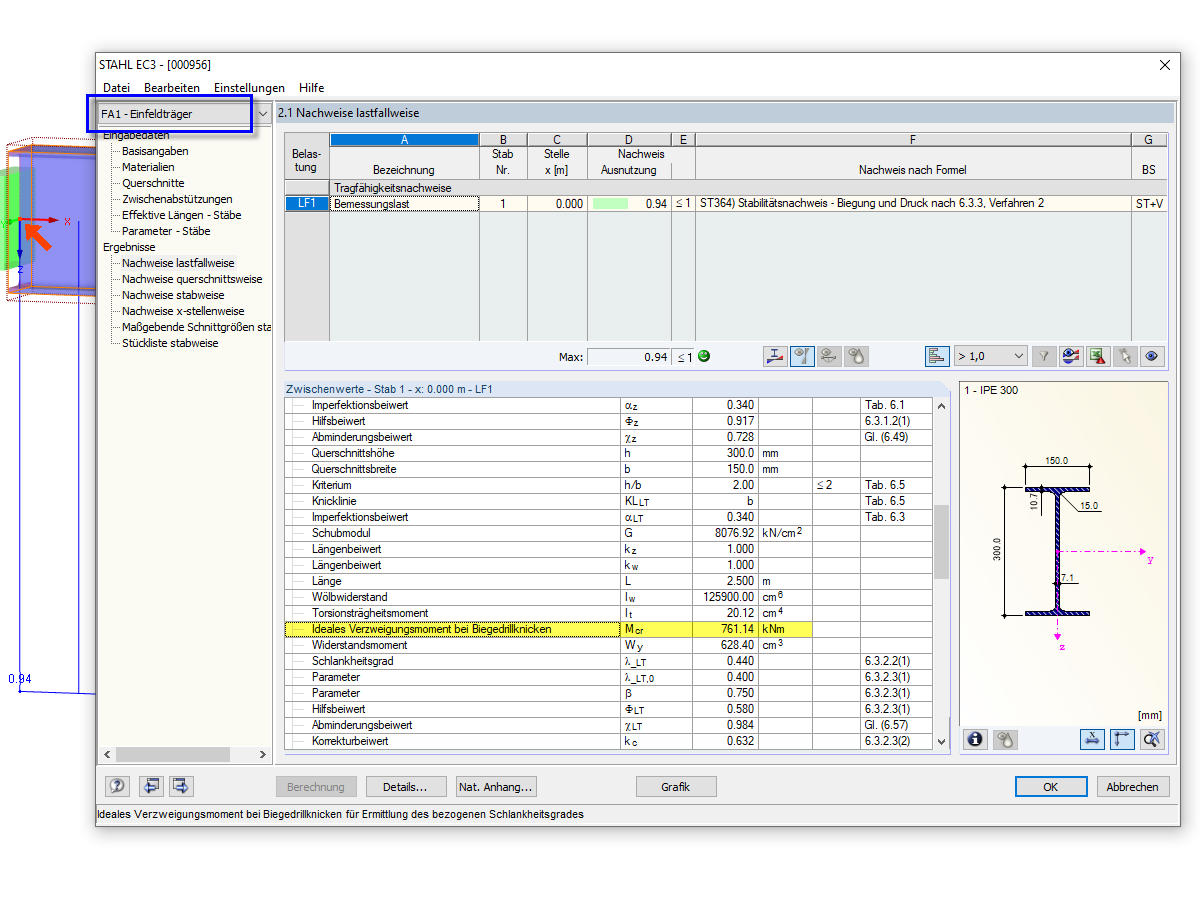Click the Details... button

(405, 787)
